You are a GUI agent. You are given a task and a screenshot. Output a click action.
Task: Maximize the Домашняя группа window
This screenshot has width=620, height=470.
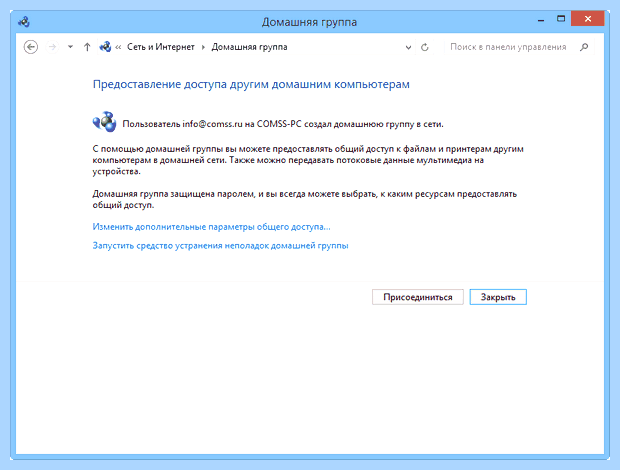(561, 19)
